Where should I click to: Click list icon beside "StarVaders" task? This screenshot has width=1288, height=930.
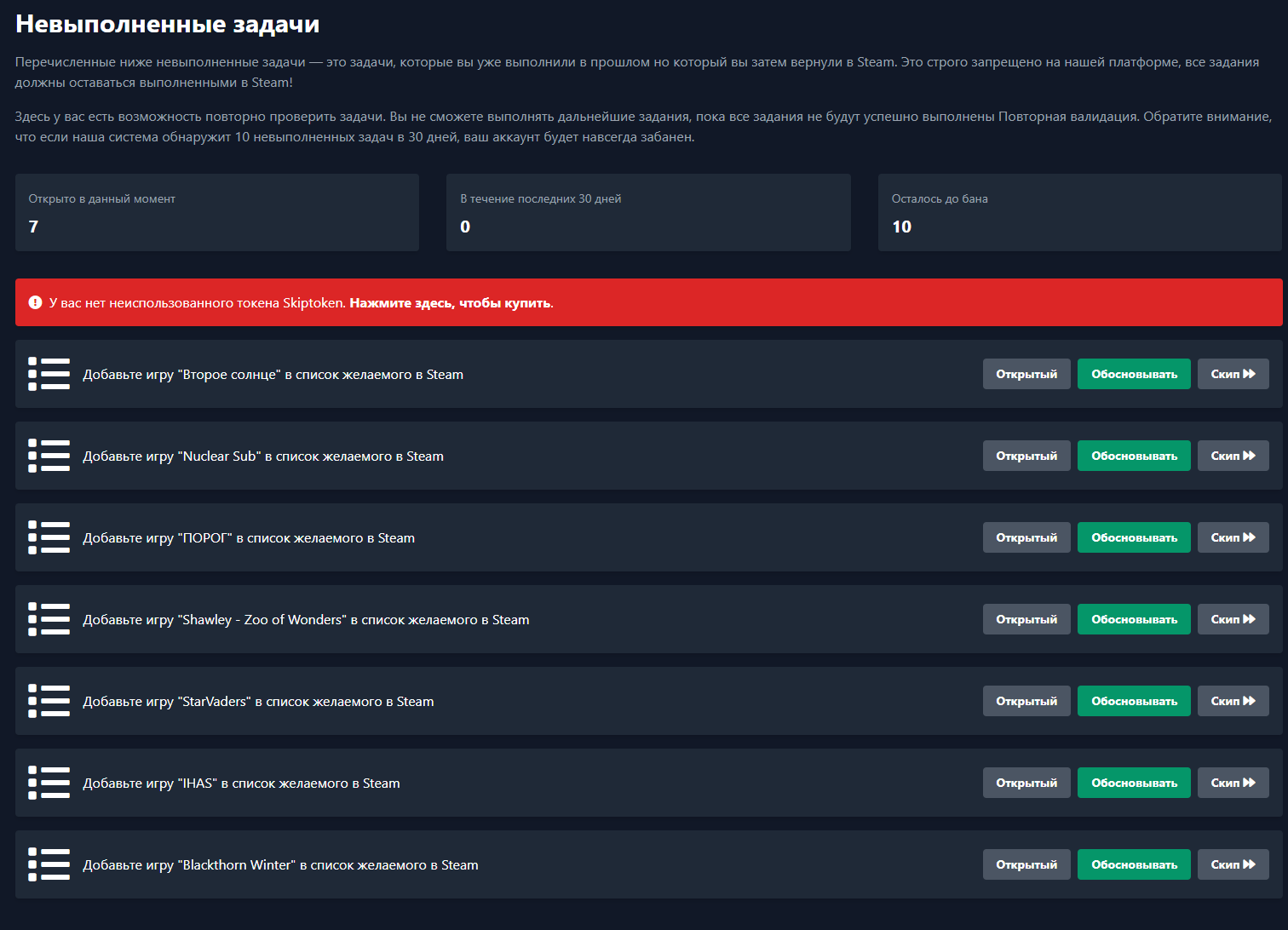tap(49, 701)
